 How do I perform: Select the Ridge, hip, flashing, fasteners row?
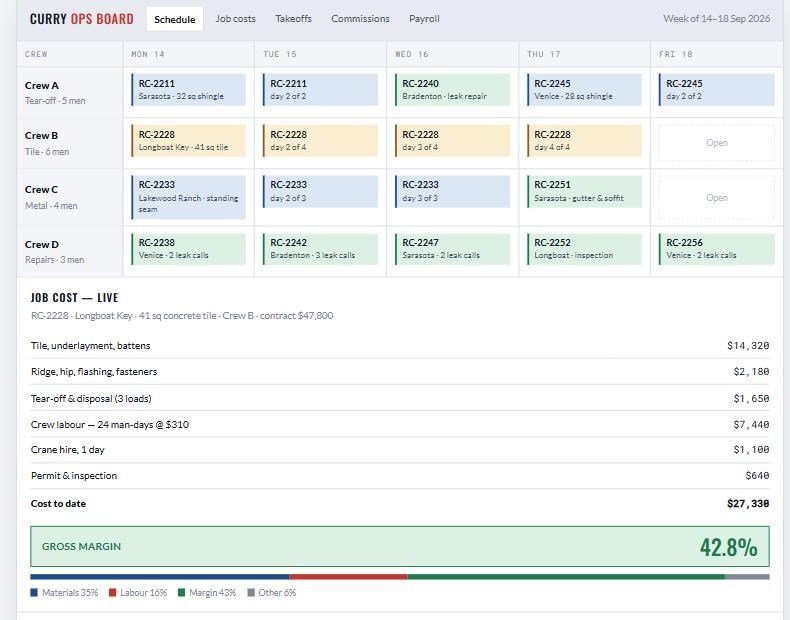coord(400,372)
